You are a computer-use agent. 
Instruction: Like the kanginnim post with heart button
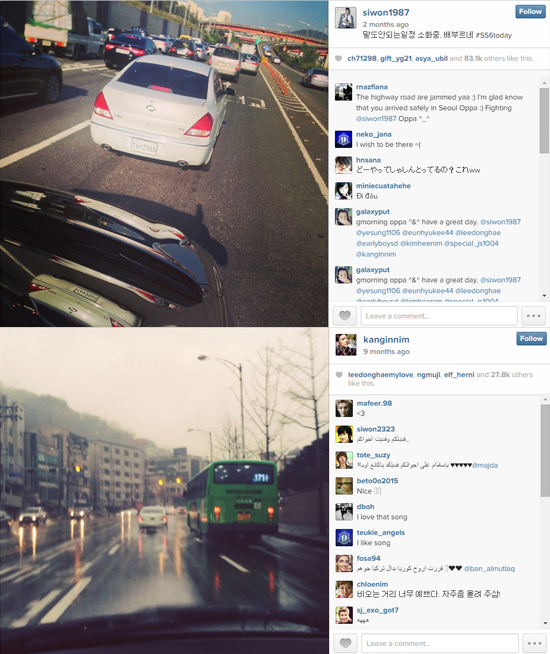click(345, 643)
